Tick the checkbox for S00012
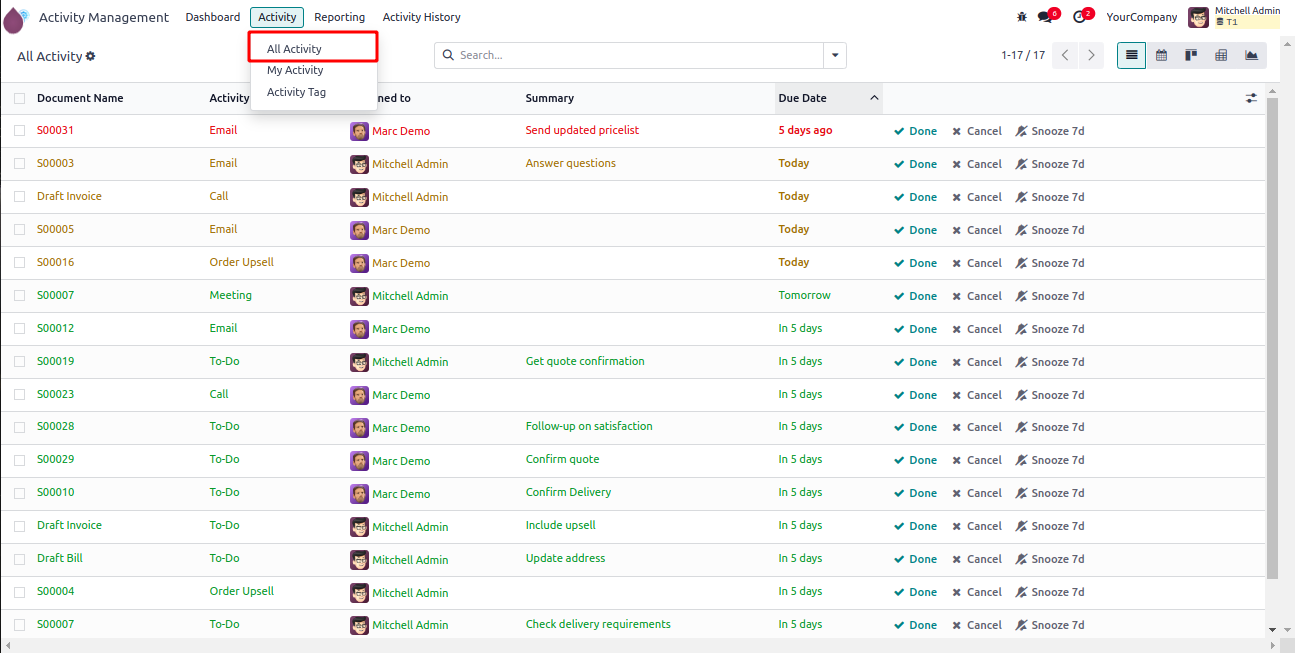The width and height of the screenshot is (1295, 653). click(x=20, y=329)
